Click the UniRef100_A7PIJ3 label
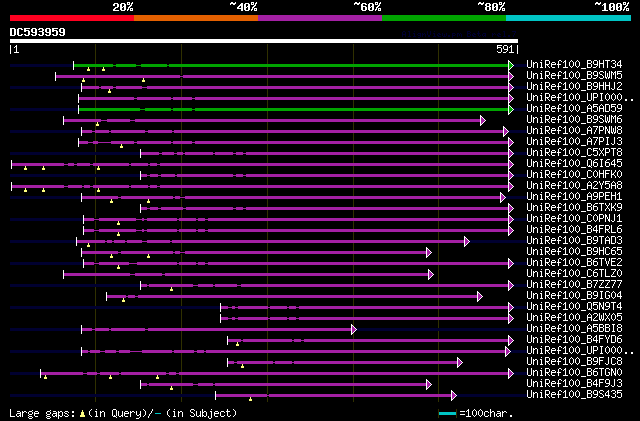This screenshot has width=640, height=421. click(574, 142)
